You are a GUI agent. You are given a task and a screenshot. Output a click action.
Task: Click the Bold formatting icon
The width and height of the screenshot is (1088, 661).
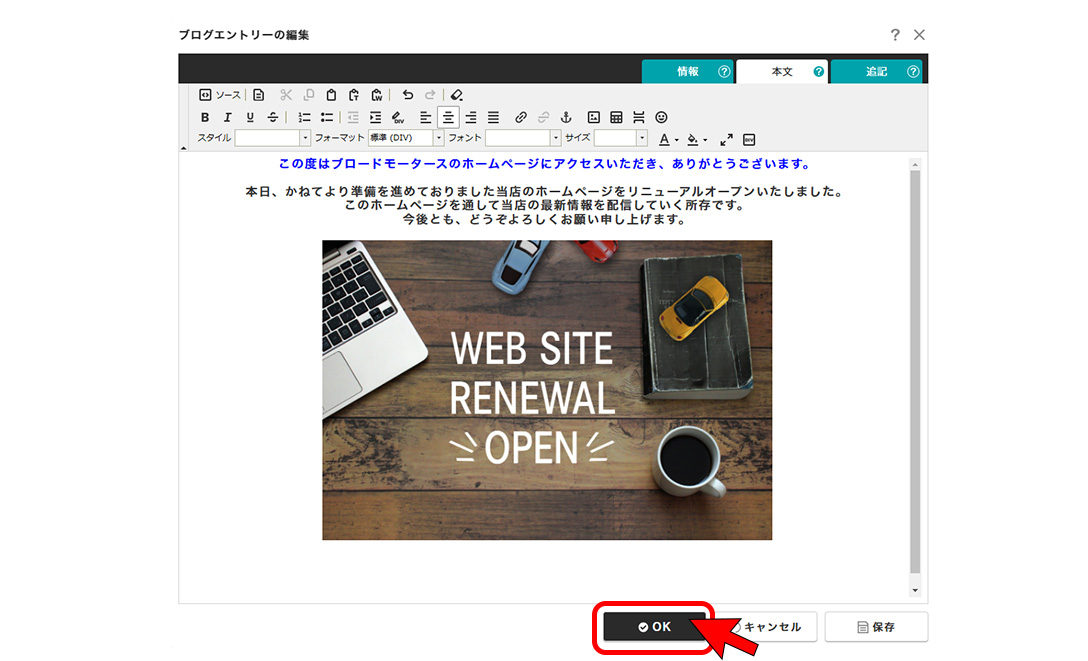(x=205, y=118)
